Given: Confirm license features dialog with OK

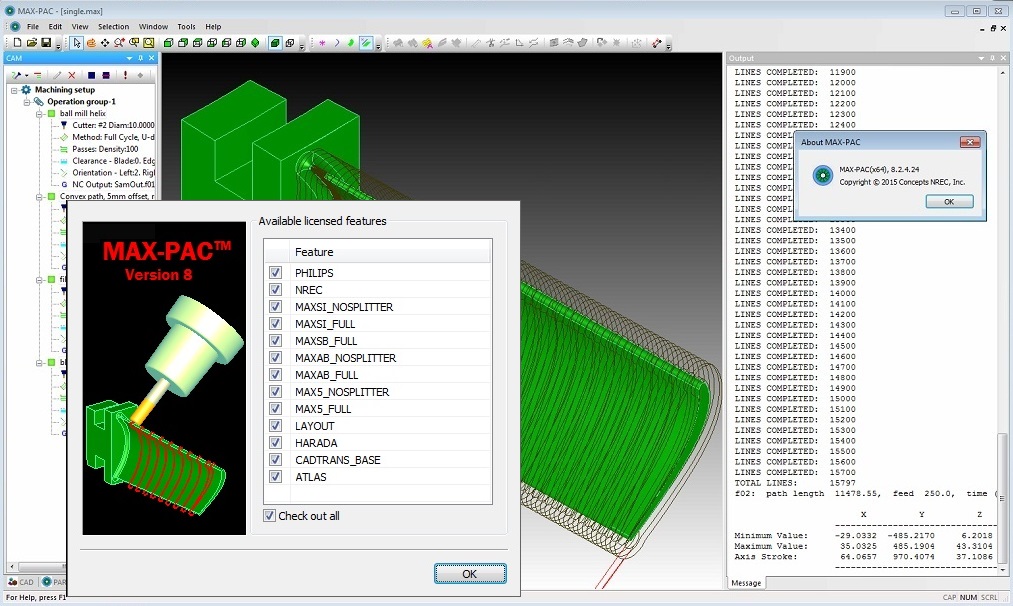Looking at the screenshot, I should click(x=470, y=574).
